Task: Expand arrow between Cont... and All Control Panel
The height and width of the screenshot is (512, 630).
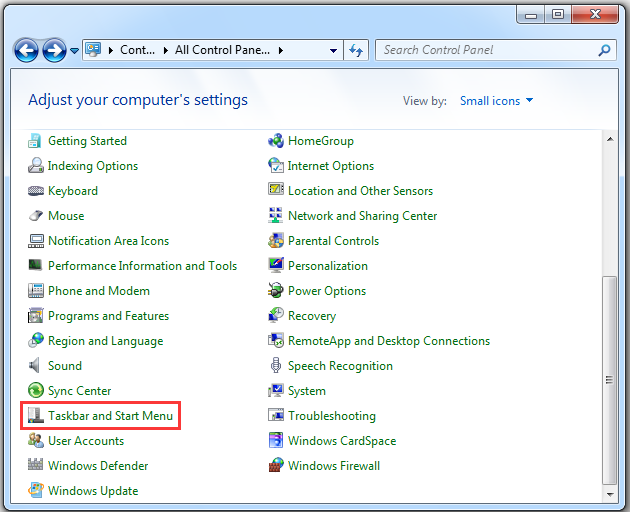Action: (166, 51)
